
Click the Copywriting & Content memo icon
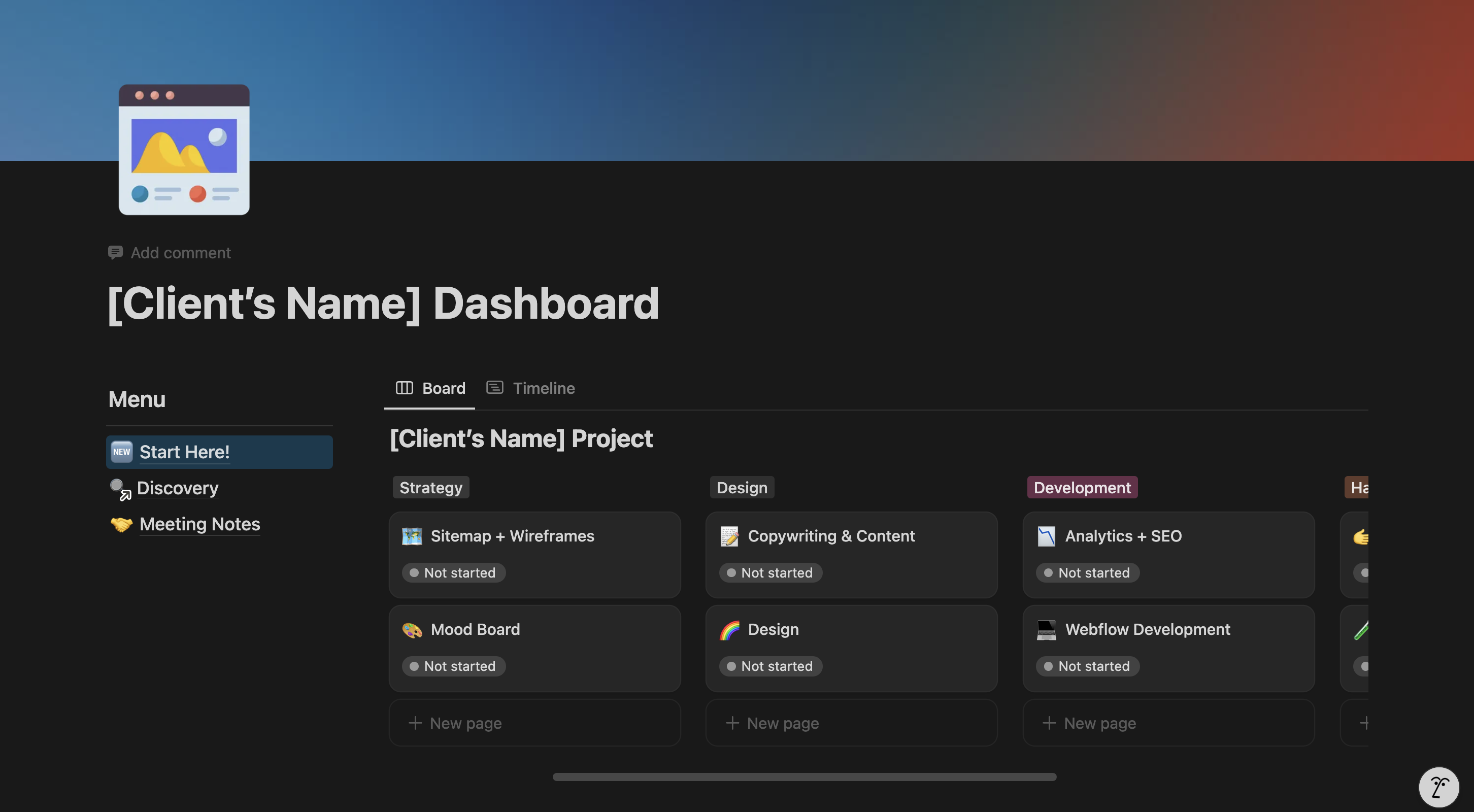tap(729, 536)
